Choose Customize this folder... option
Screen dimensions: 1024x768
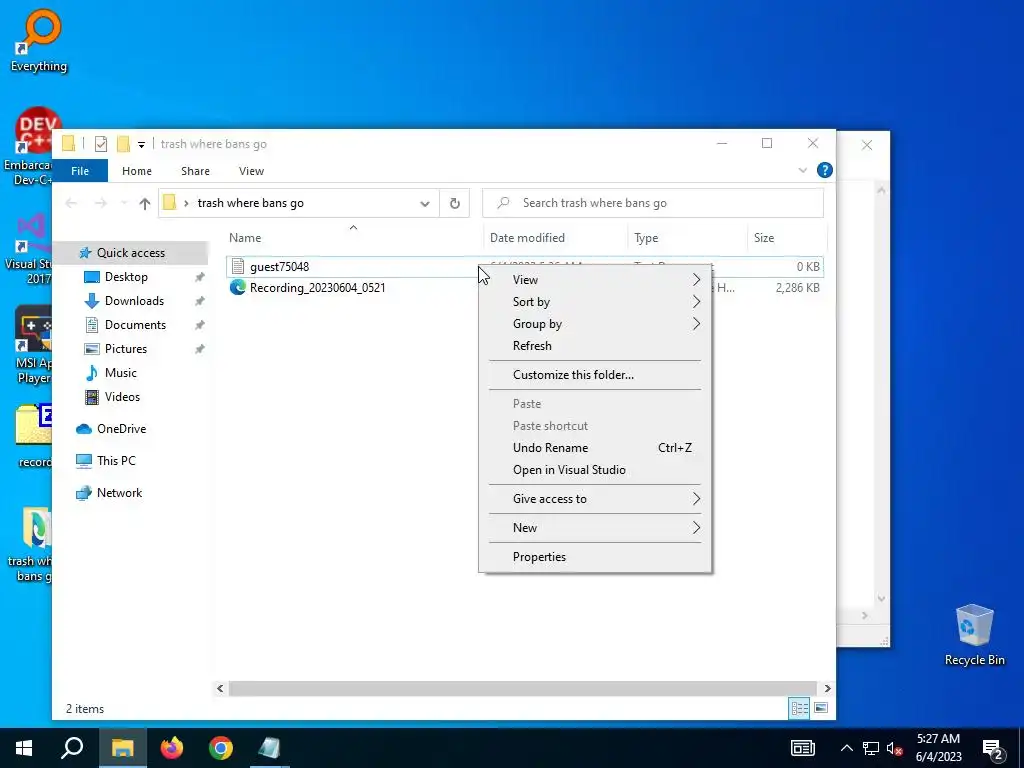[595, 375]
